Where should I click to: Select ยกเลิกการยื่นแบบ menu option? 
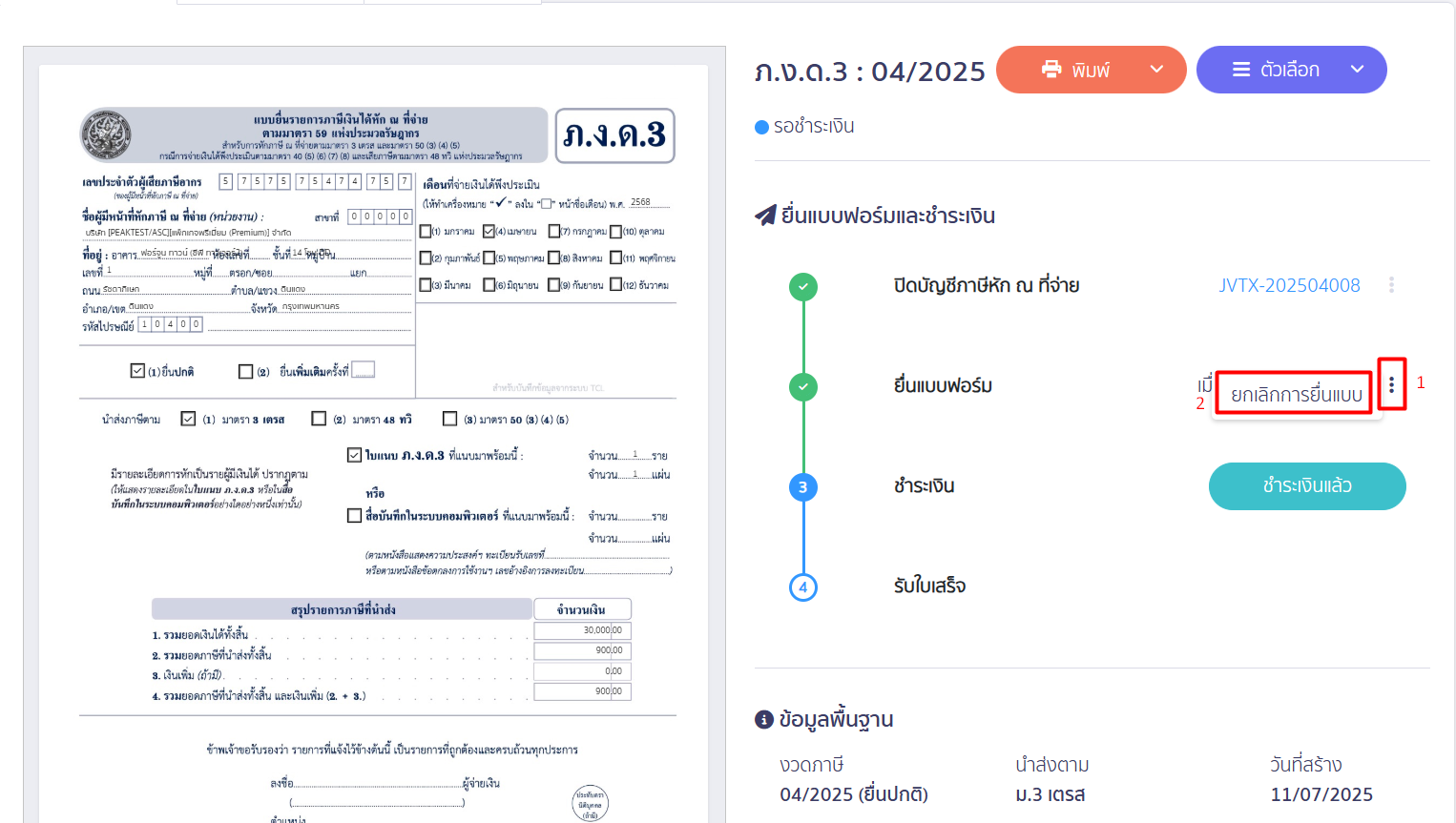1296,394
